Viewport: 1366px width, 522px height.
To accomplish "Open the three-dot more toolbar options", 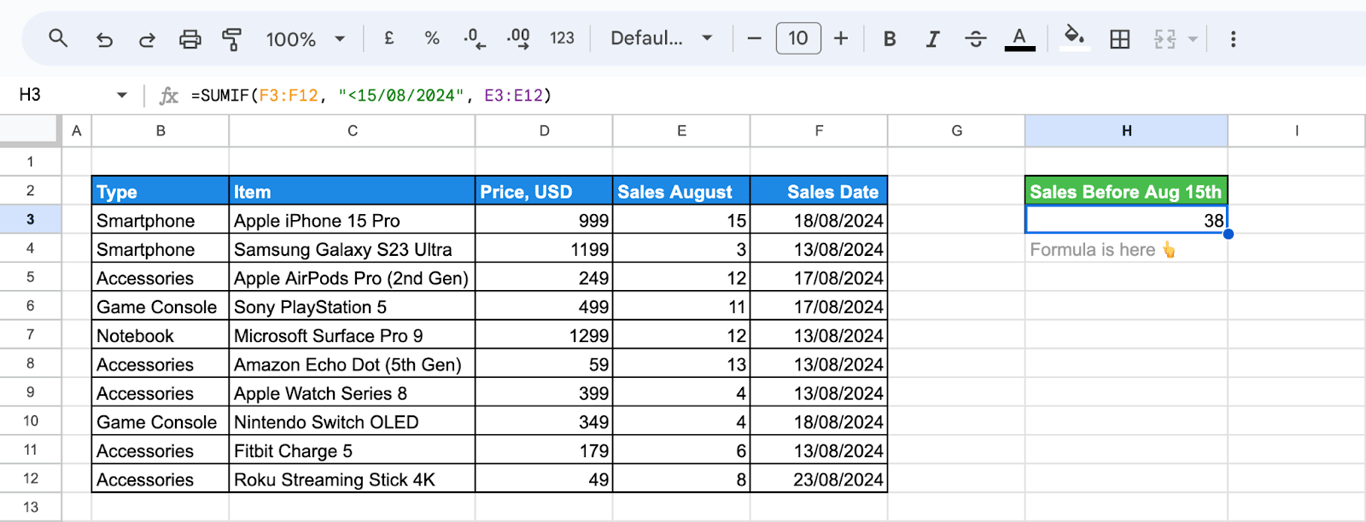I will [x=1233, y=39].
